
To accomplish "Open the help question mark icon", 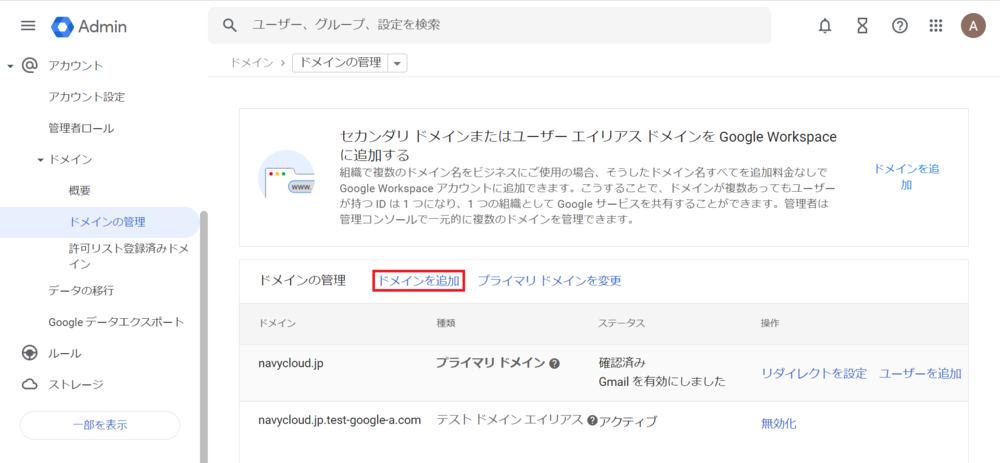I will [x=899, y=26].
